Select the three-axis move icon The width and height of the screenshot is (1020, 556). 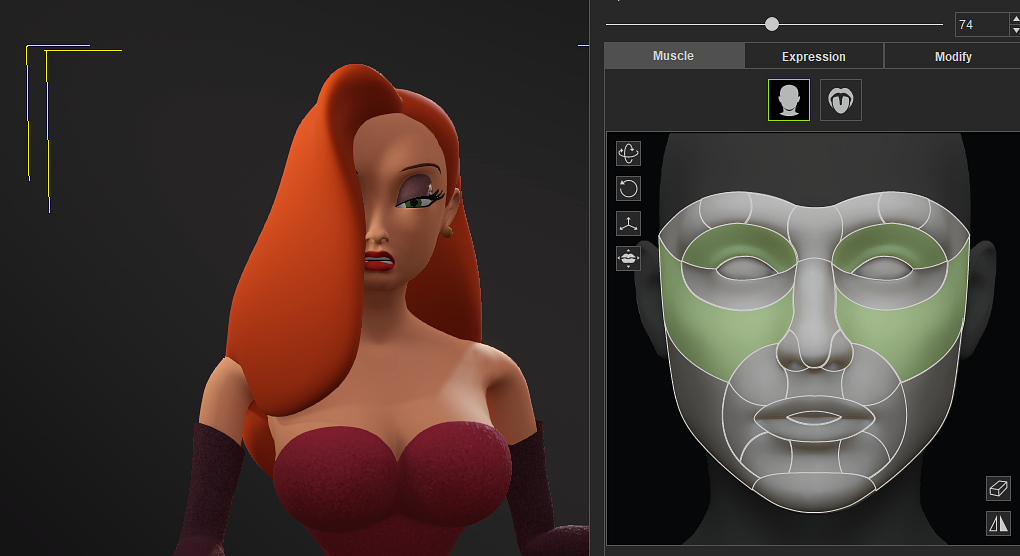pyautogui.click(x=628, y=223)
